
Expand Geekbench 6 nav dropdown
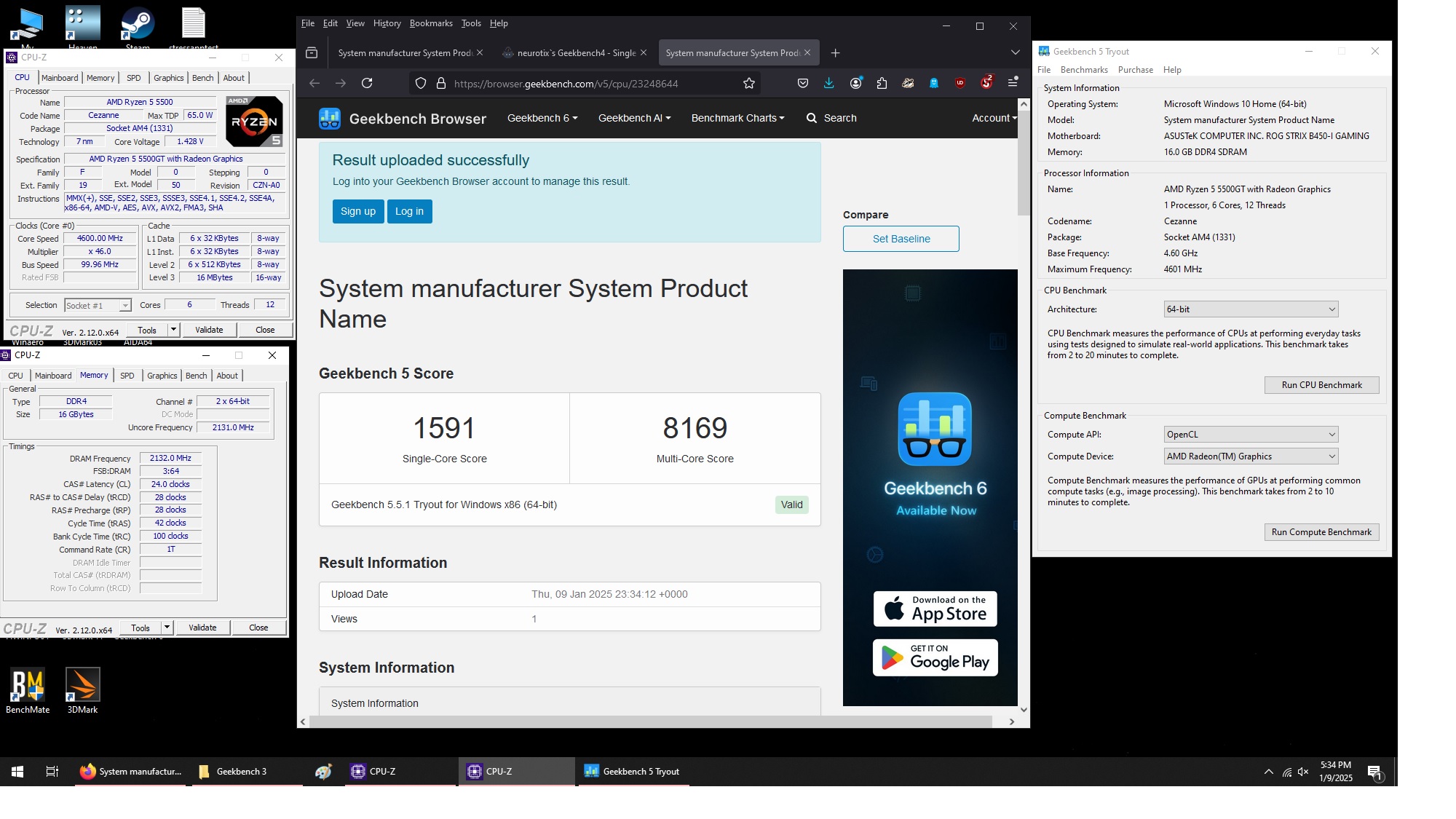[542, 119]
